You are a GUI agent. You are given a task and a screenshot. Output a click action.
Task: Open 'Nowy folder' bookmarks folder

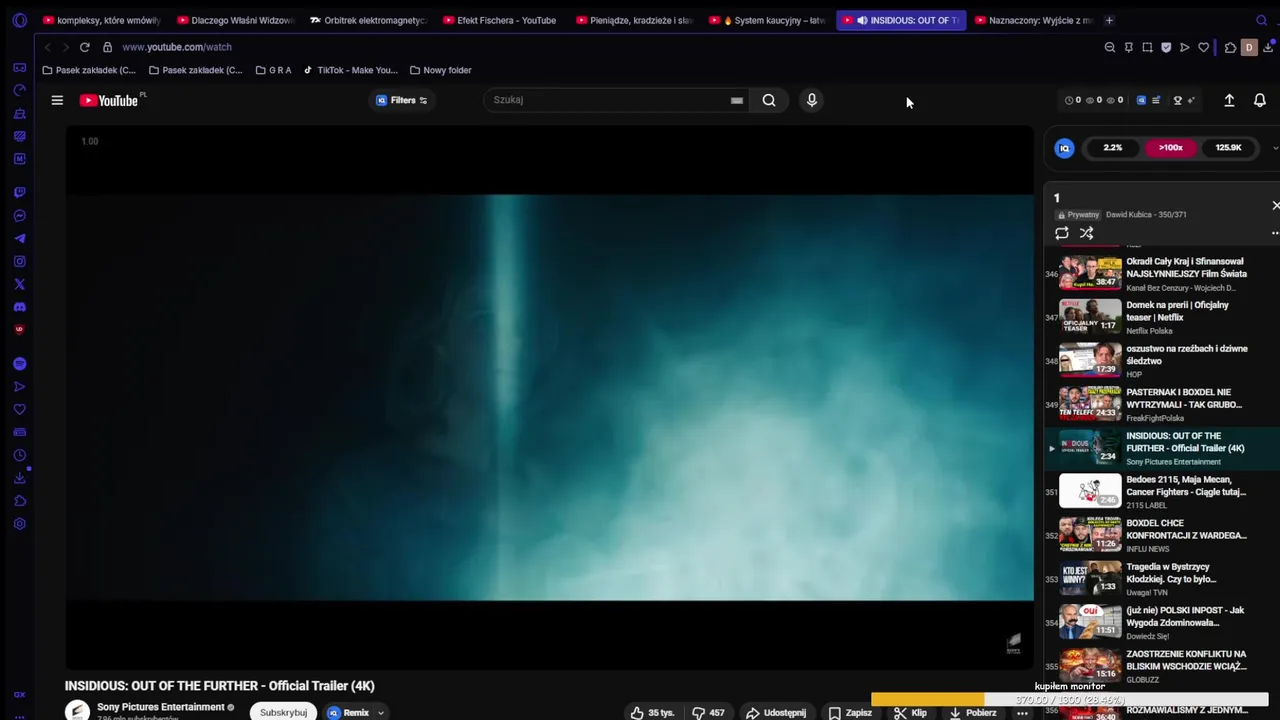440,70
